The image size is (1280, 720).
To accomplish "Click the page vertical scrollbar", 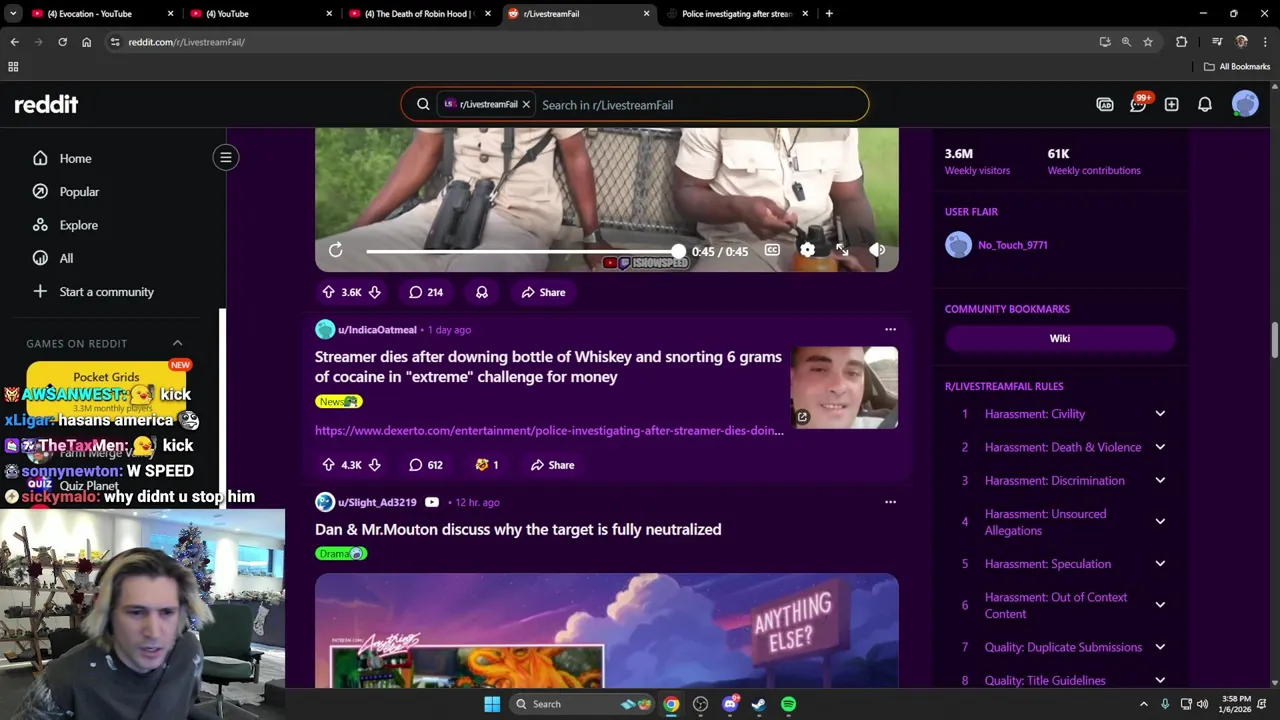I will [1274, 340].
